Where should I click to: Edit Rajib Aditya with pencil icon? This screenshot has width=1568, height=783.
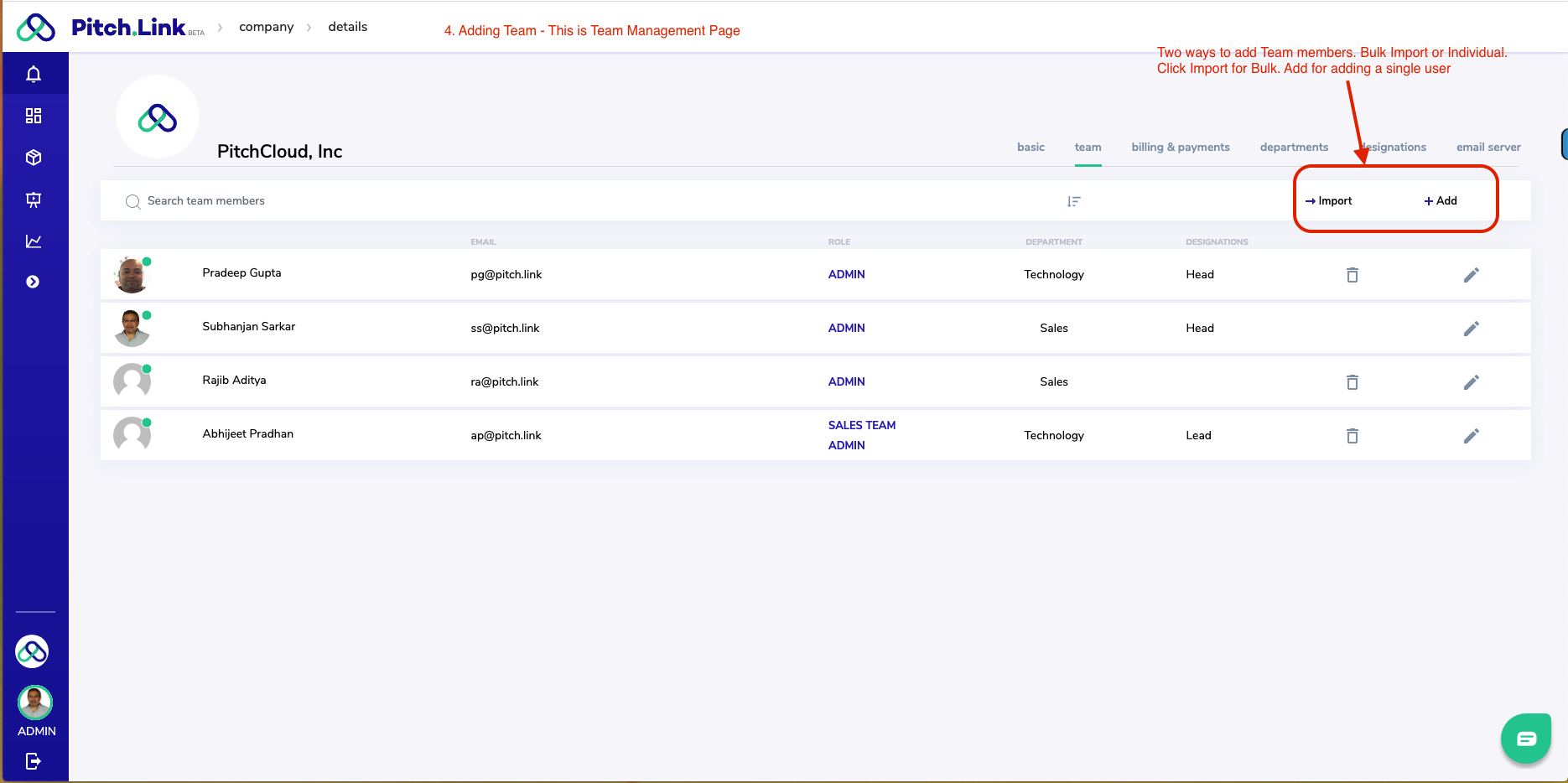coord(1472,382)
